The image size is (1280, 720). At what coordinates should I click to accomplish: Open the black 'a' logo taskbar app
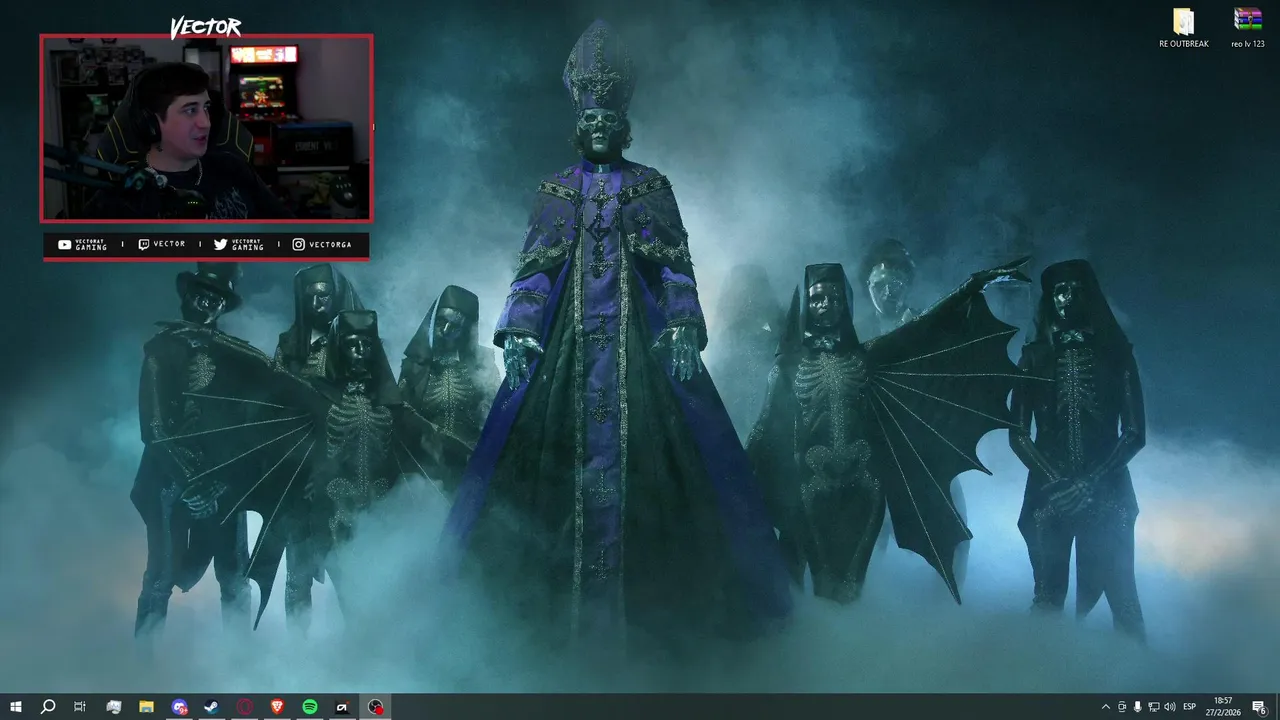pos(342,707)
